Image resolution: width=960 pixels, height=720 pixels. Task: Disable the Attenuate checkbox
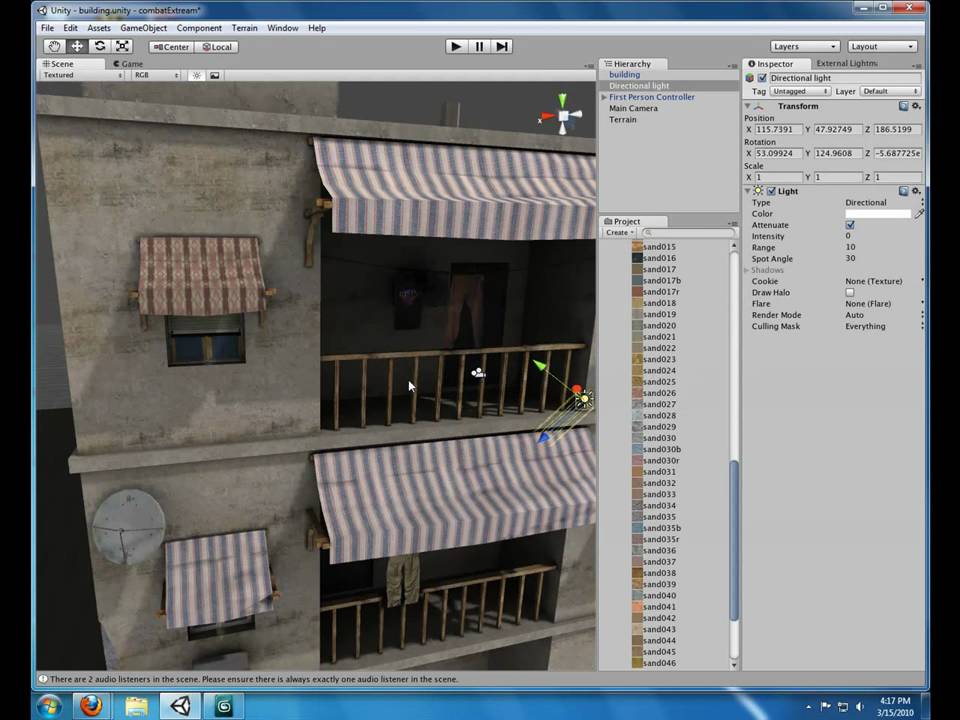850,225
